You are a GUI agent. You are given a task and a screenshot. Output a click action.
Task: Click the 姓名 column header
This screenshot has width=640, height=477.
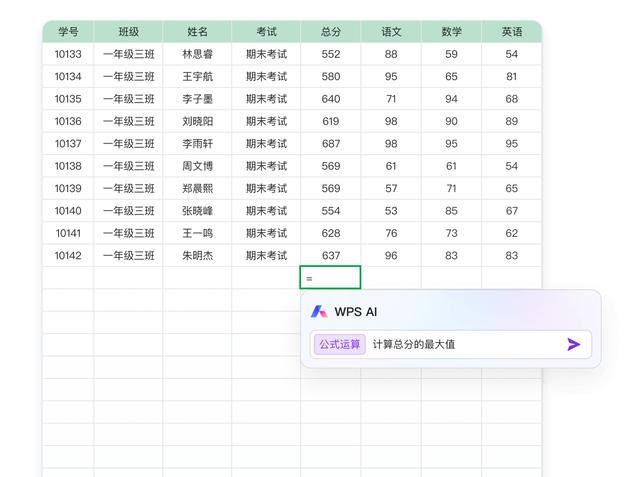point(197,32)
